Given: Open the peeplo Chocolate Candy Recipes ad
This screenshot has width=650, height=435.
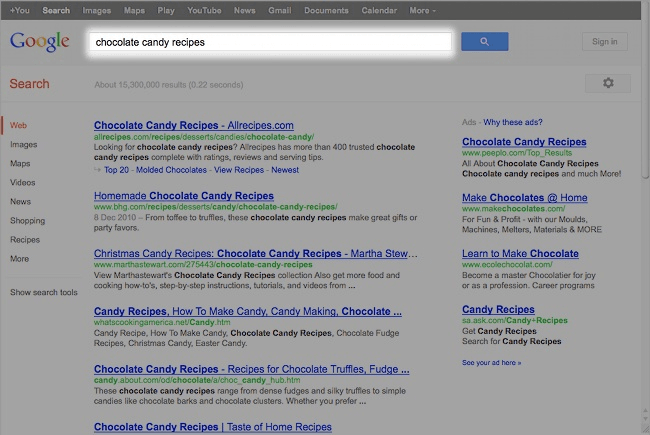Looking at the screenshot, I should (x=524, y=142).
